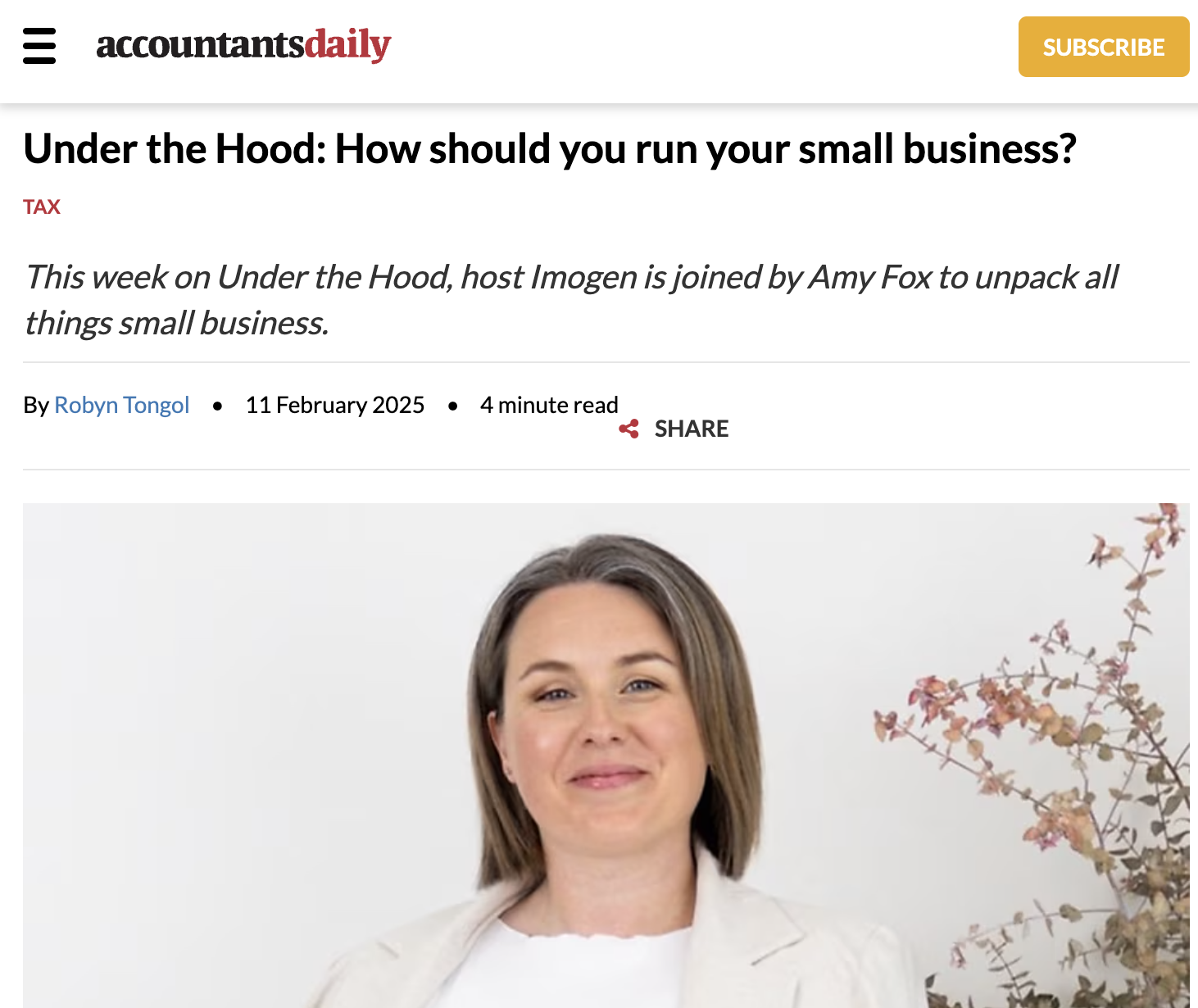Open the hamburger navigation menu

pyautogui.click(x=39, y=46)
